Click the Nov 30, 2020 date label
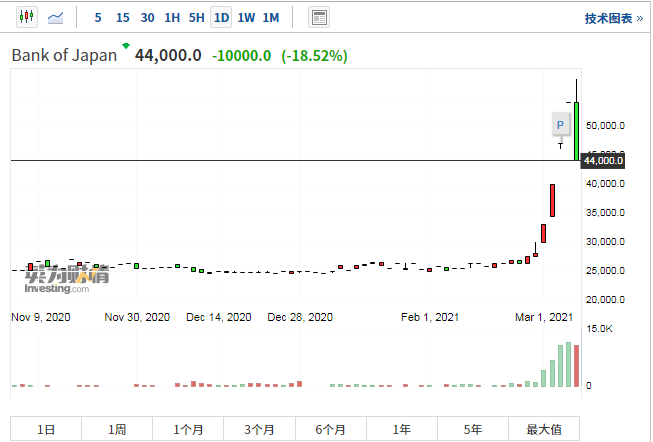 click(x=137, y=317)
